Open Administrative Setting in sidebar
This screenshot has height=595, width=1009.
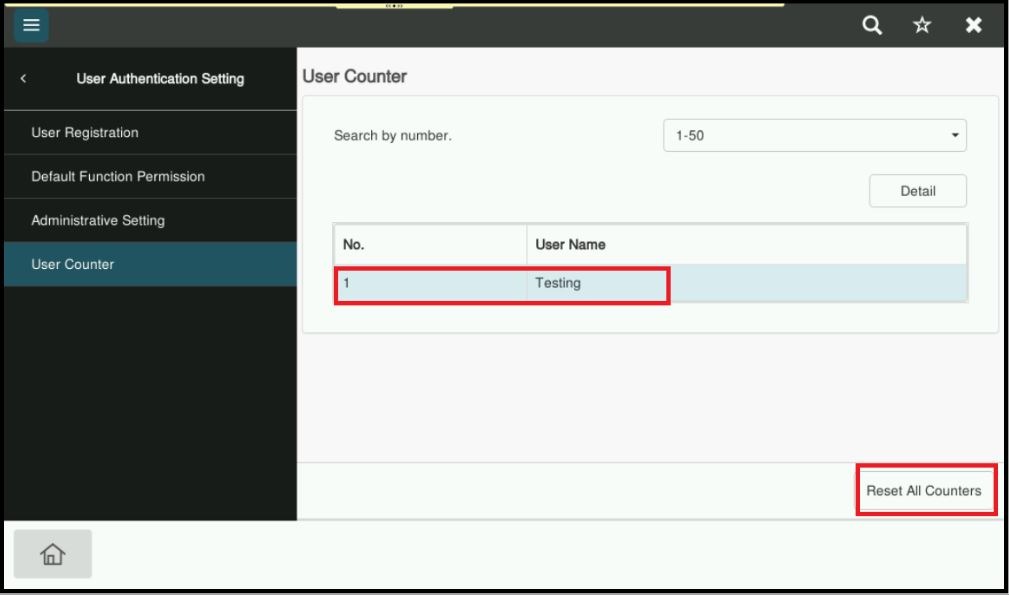click(x=98, y=220)
